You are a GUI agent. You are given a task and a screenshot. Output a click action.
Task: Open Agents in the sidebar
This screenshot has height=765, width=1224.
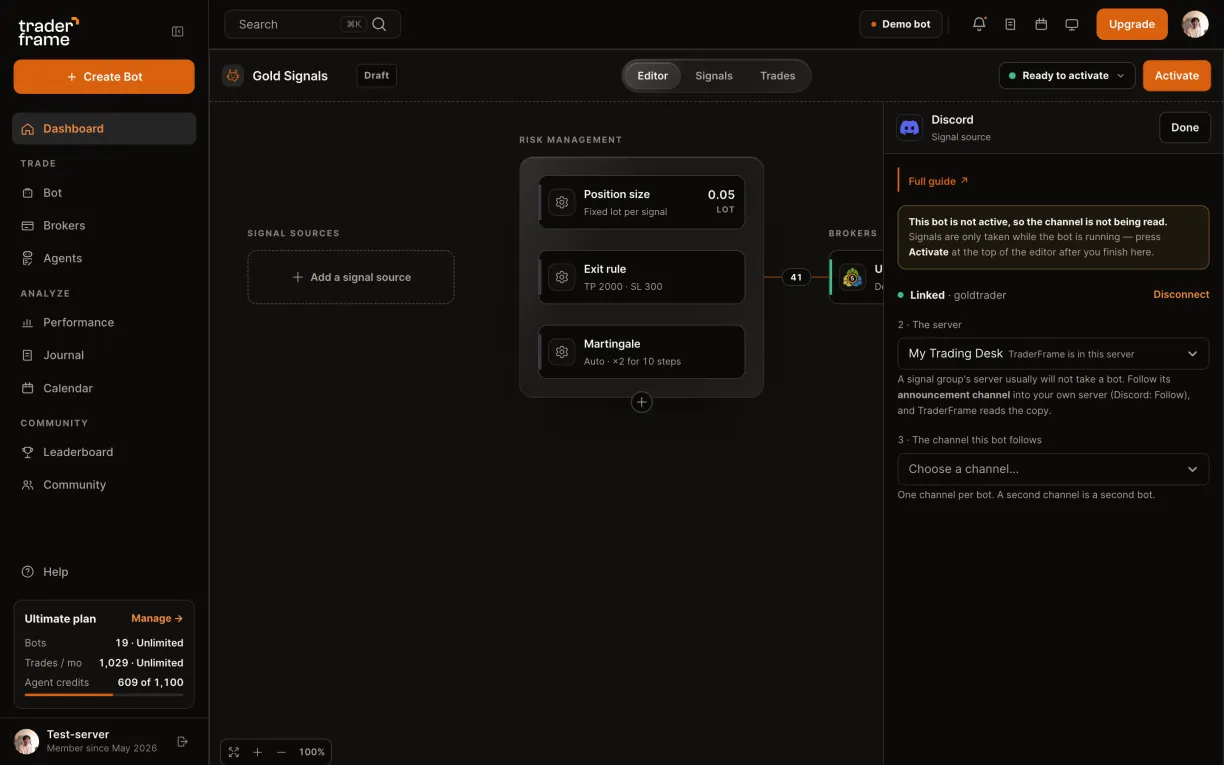tap(104, 258)
